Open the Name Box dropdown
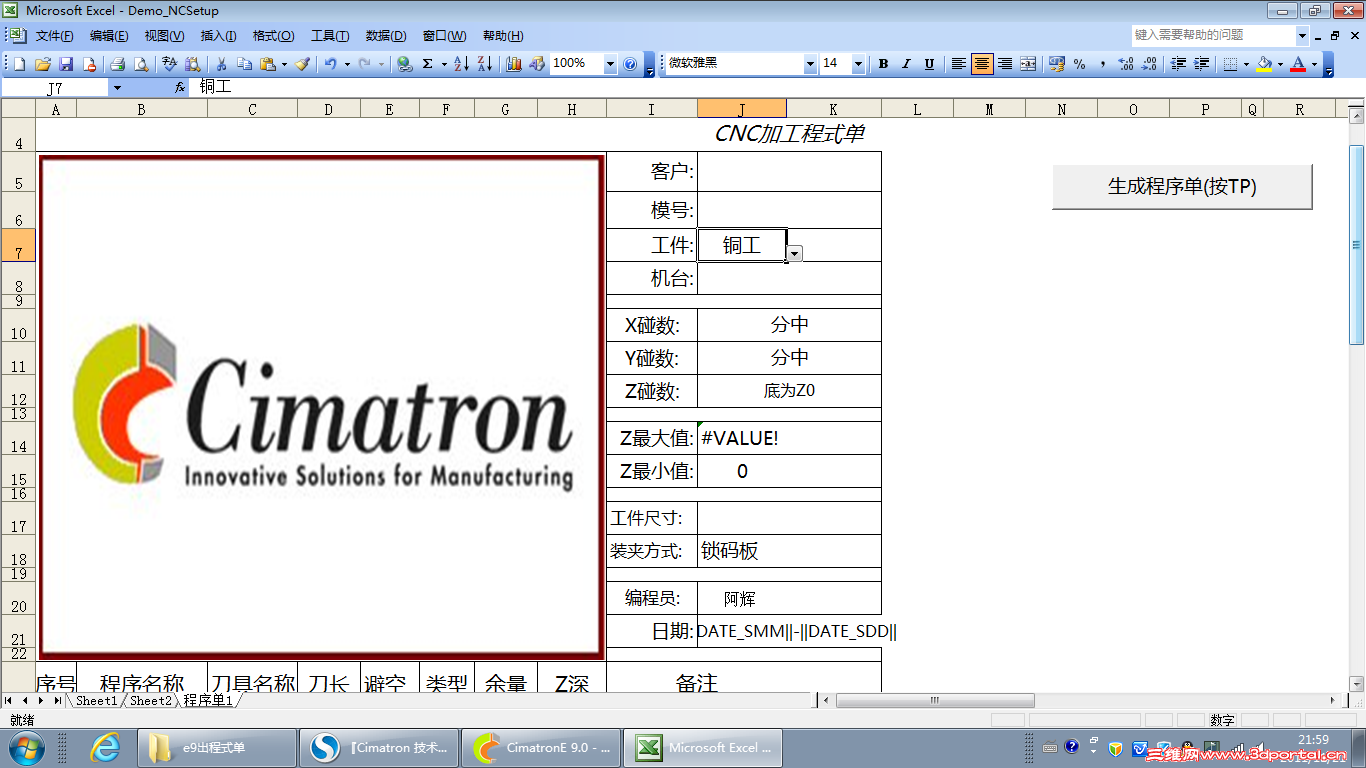This screenshot has height=768, width=1366. (117, 88)
